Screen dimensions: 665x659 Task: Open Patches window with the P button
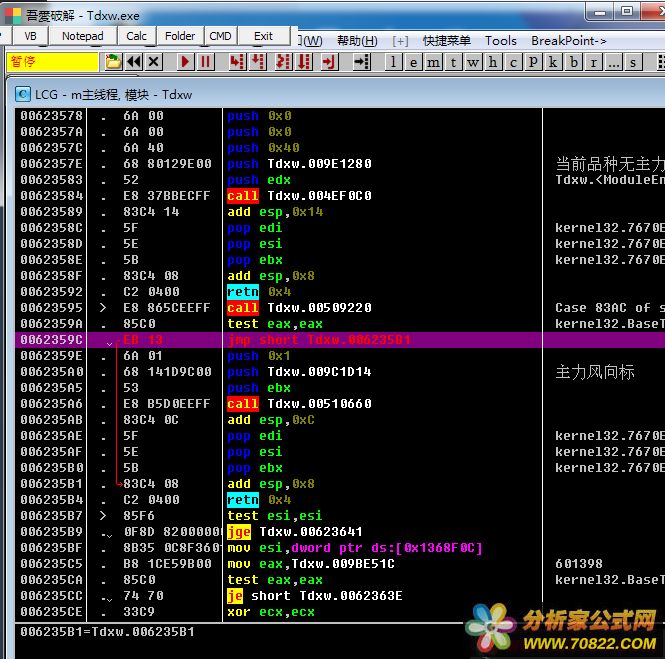533,62
